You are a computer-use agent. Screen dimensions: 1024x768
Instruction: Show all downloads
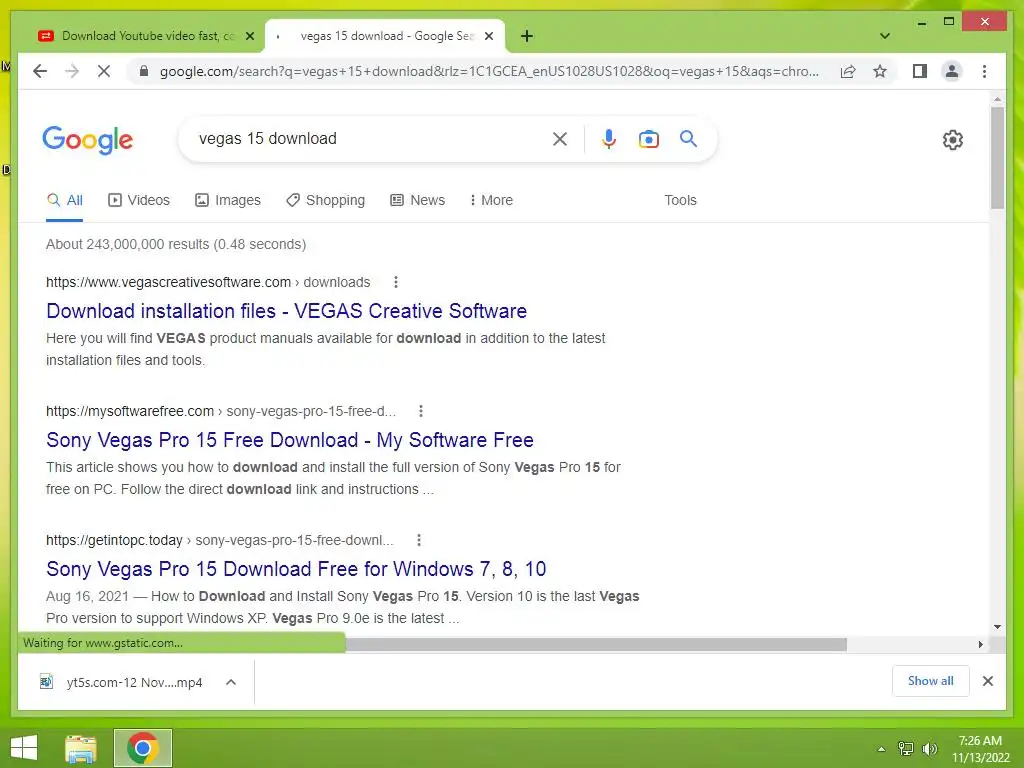tap(930, 681)
